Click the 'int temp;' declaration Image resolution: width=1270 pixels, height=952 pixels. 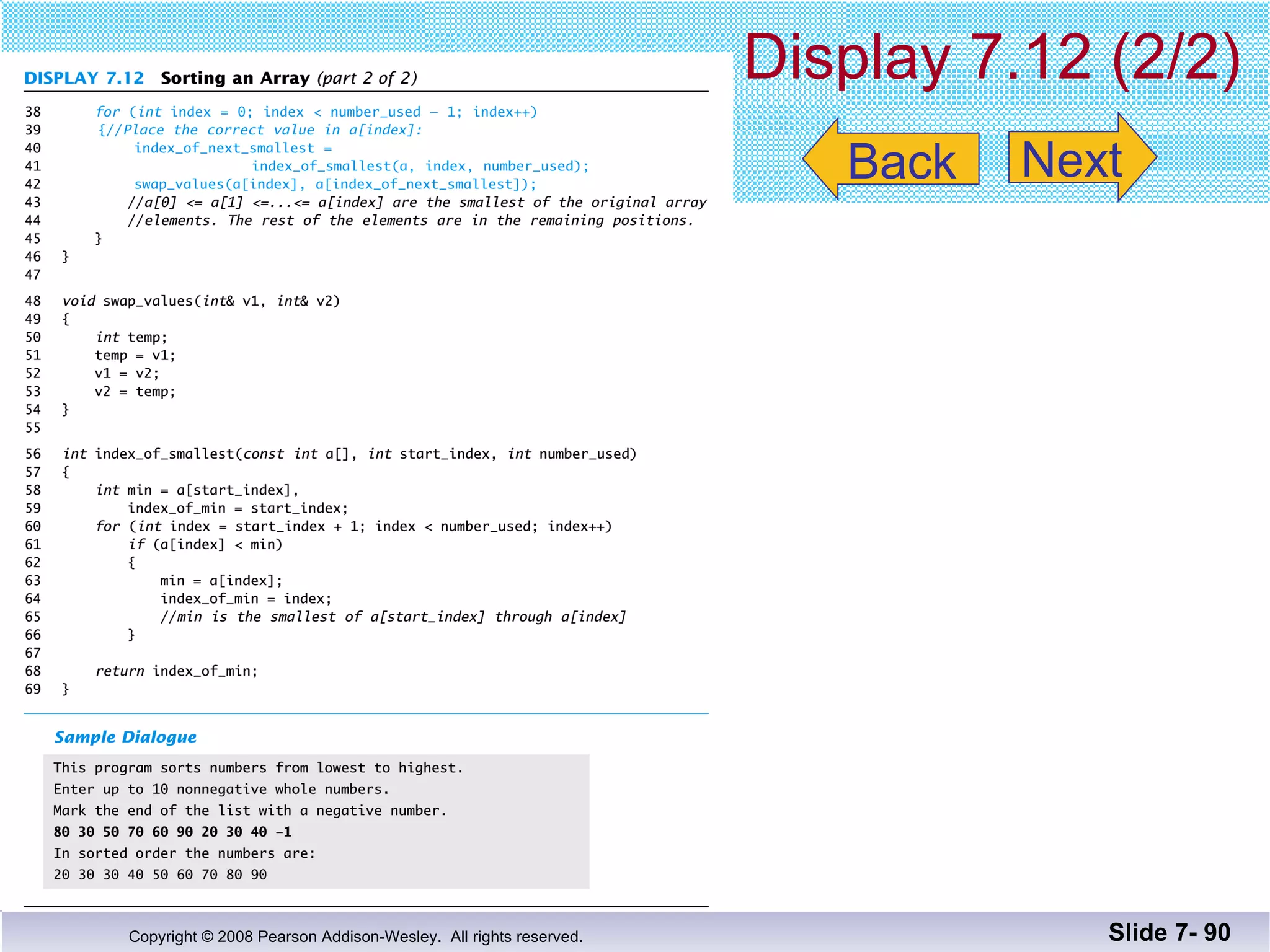[131, 337]
